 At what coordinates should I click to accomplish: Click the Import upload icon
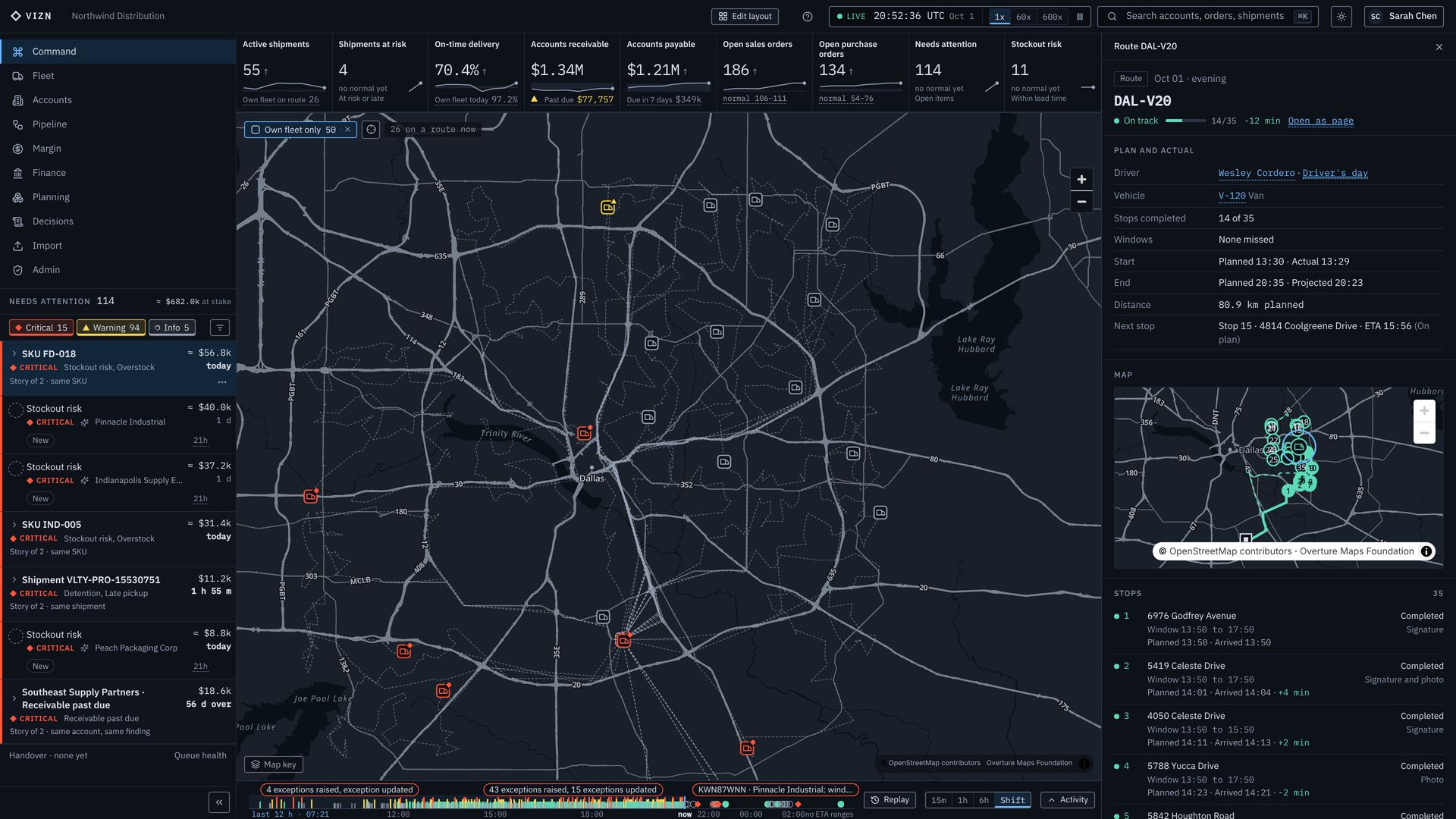coord(17,246)
